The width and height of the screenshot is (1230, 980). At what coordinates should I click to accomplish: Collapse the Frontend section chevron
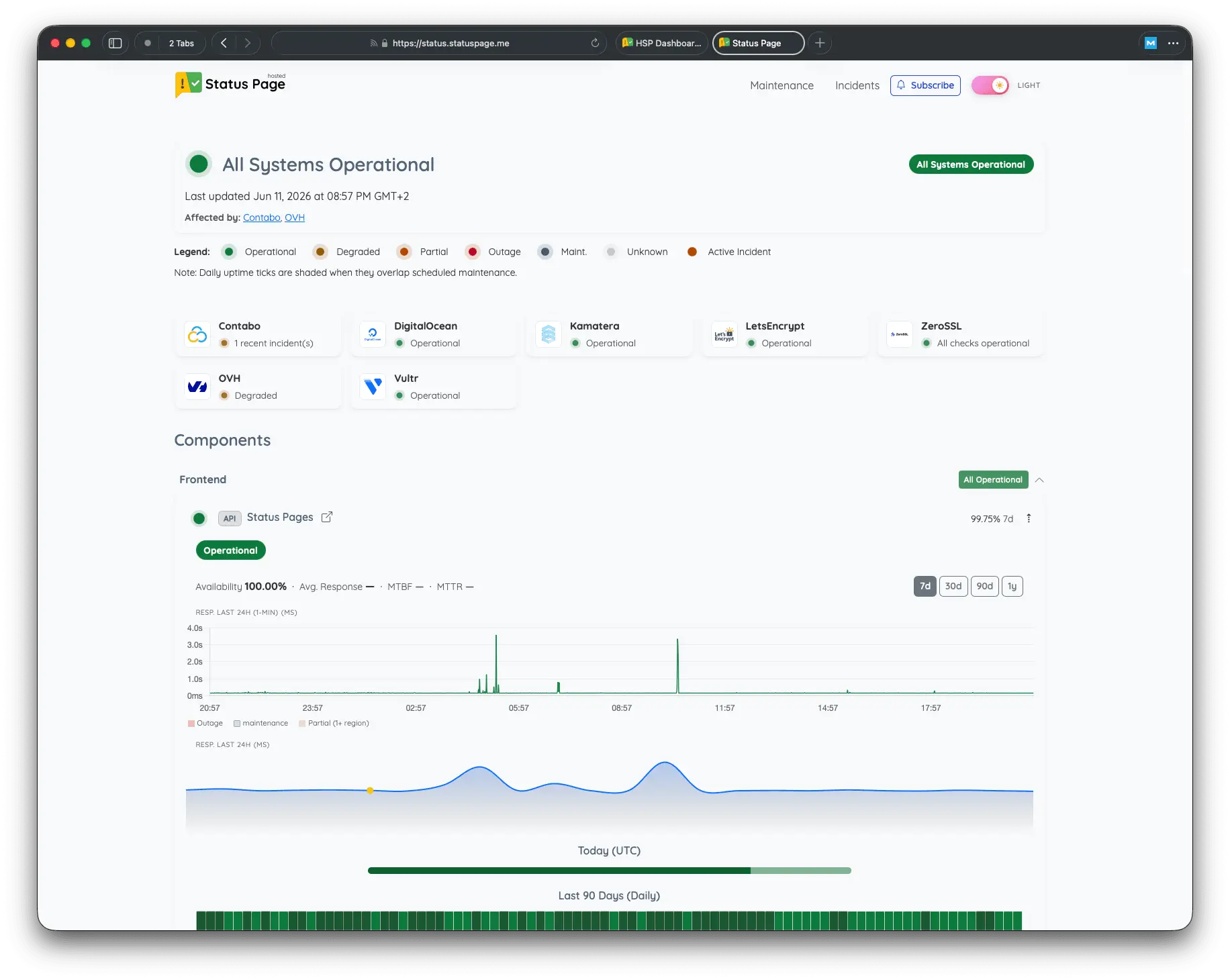click(x=1039, y=480)
